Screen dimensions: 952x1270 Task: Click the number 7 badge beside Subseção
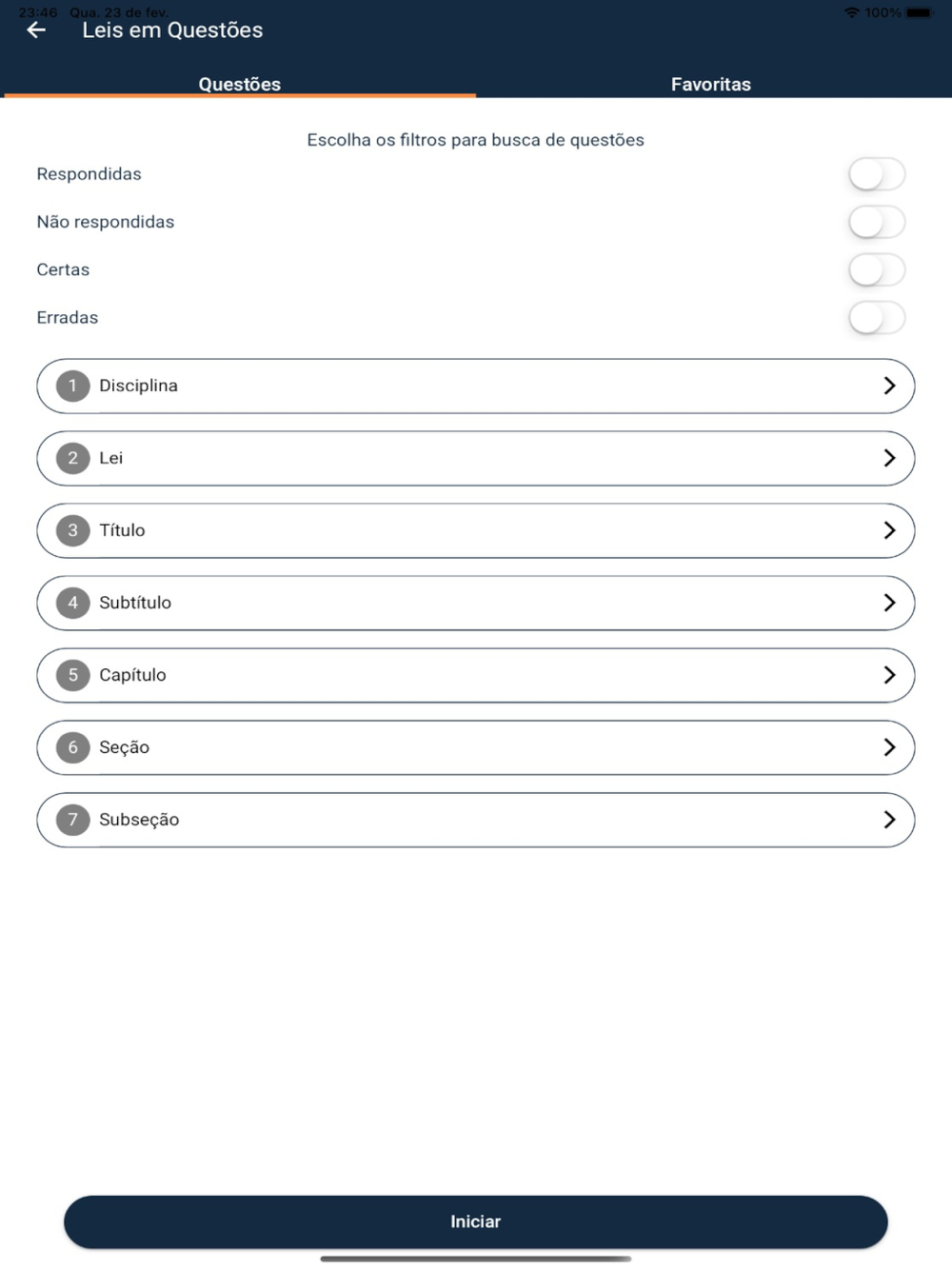(x=72, y=820)
